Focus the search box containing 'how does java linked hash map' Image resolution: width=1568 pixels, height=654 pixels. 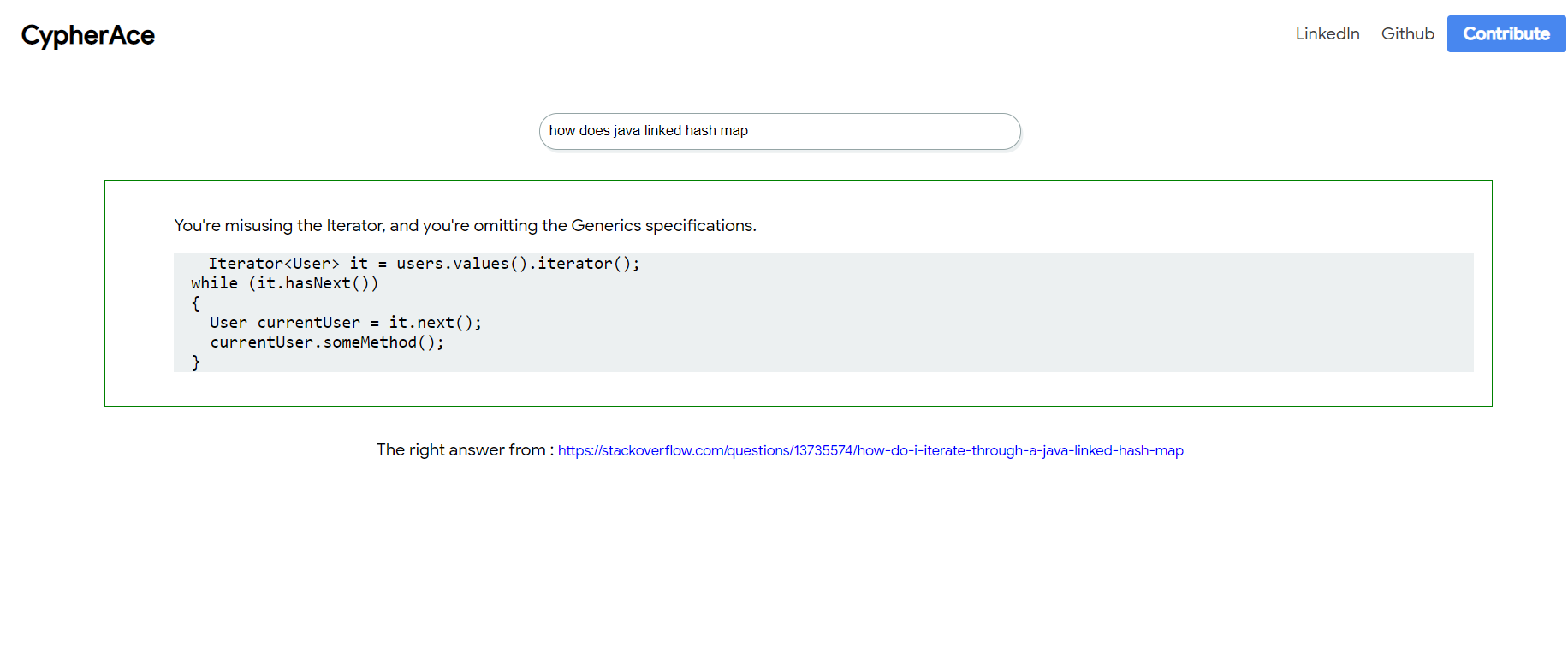click(x=780, y=131)
